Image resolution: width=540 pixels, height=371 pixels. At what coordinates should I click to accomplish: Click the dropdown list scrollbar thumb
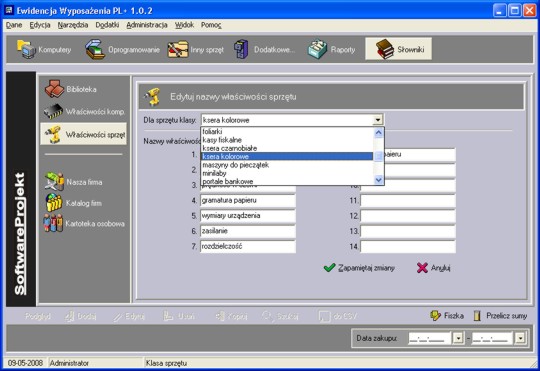(x=378, y=156)
